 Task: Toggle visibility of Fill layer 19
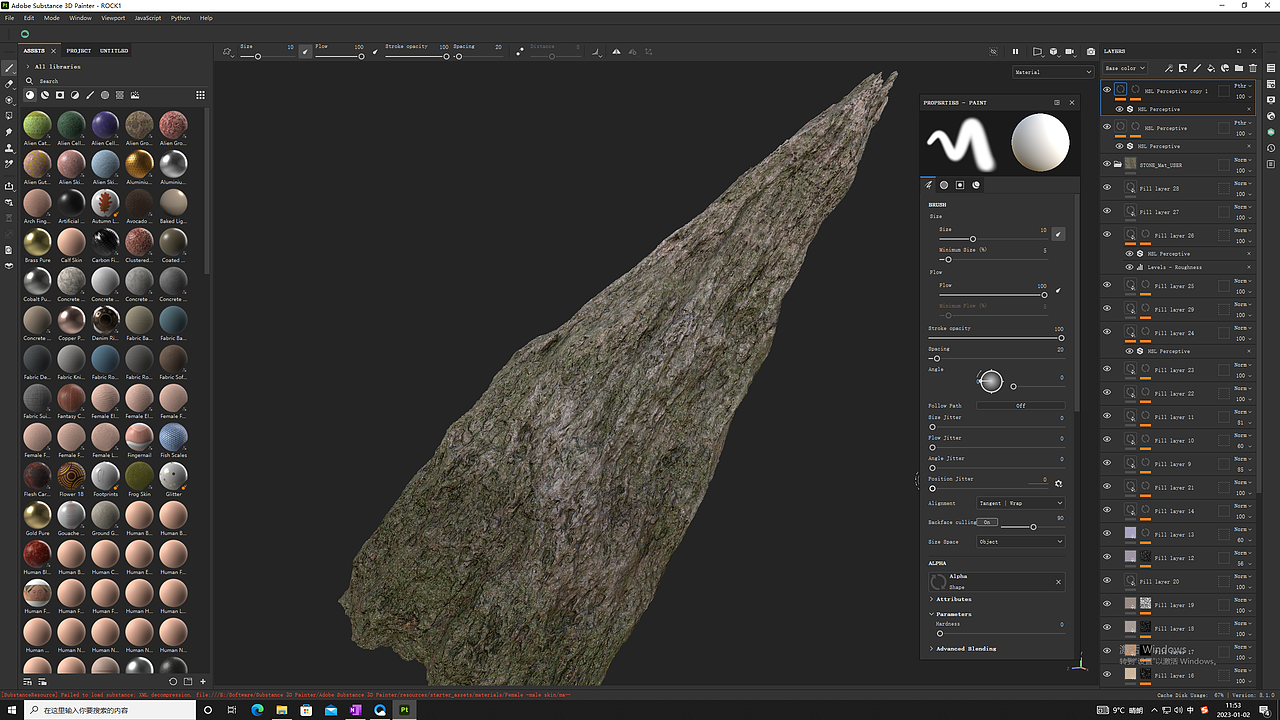1107,604
